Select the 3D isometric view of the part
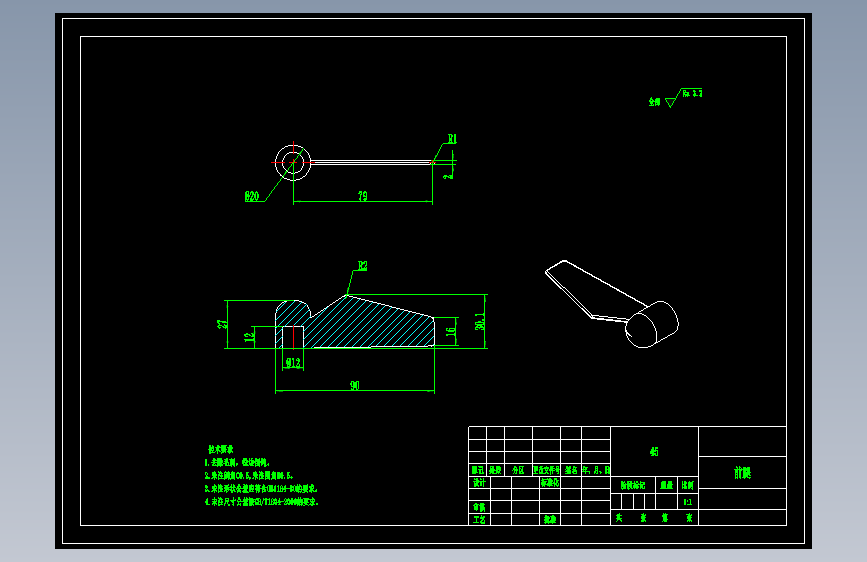This screenshot has width=867, height=562. pos(612,304)
